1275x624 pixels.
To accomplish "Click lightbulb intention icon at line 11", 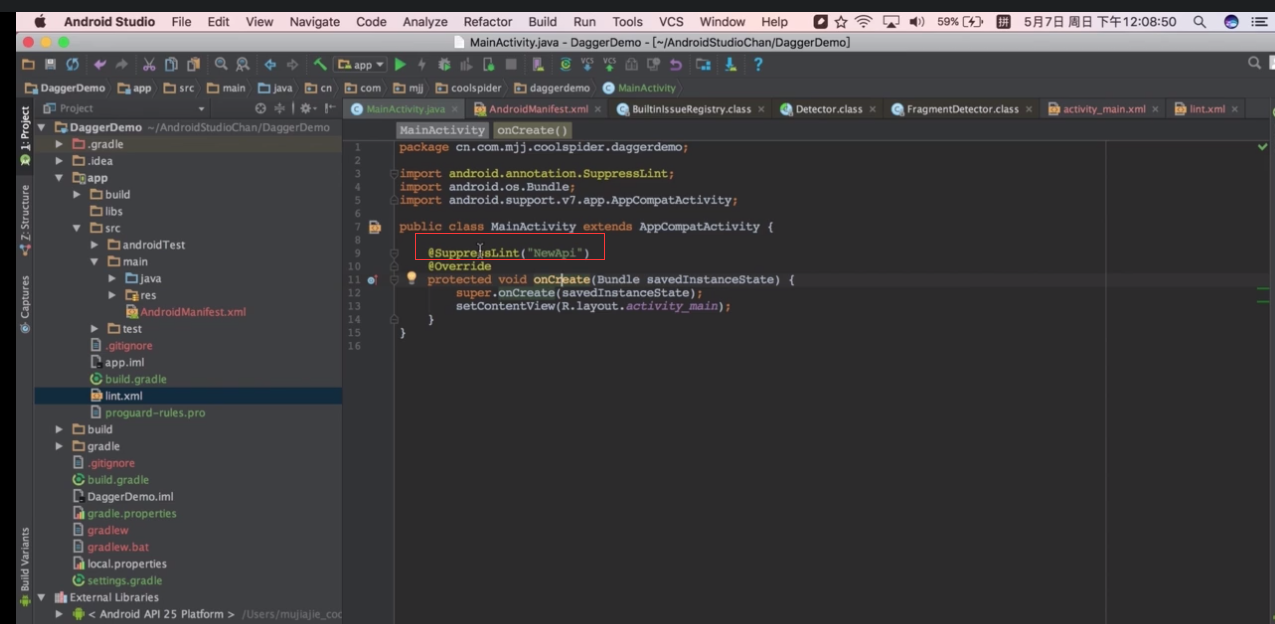I will coord(411,278).
